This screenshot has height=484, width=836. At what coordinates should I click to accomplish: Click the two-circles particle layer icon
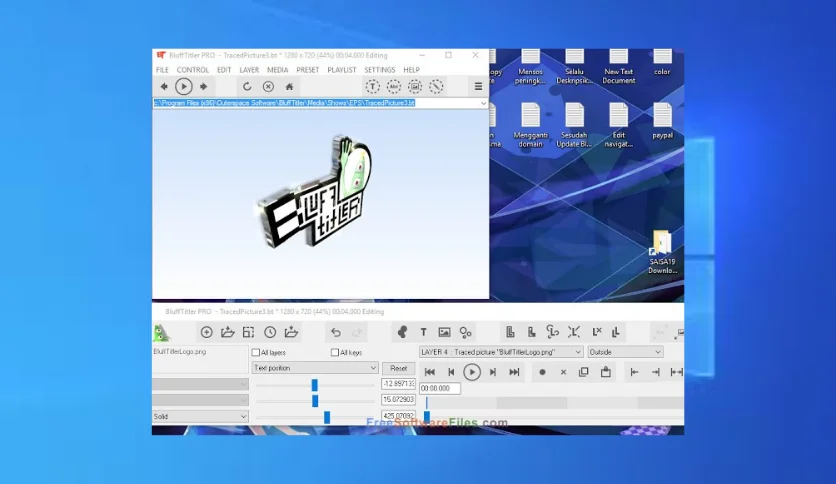tap(465, 333)
